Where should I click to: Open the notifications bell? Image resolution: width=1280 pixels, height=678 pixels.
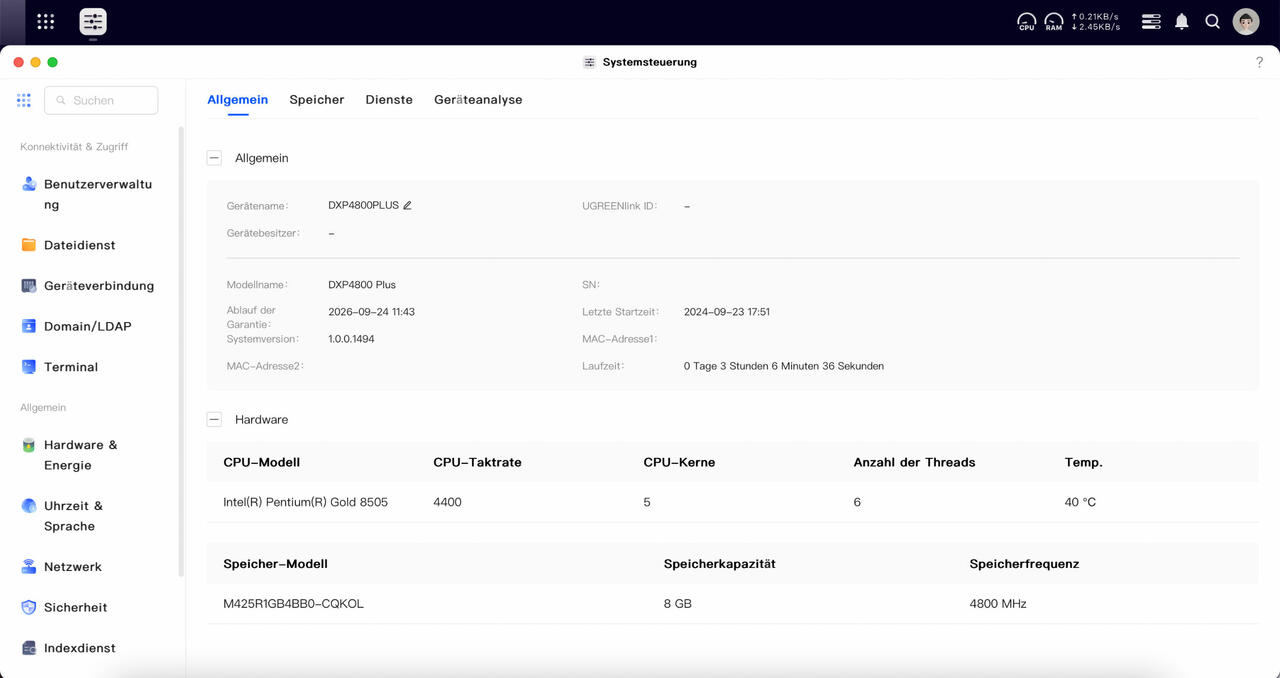pos(1182,21)
